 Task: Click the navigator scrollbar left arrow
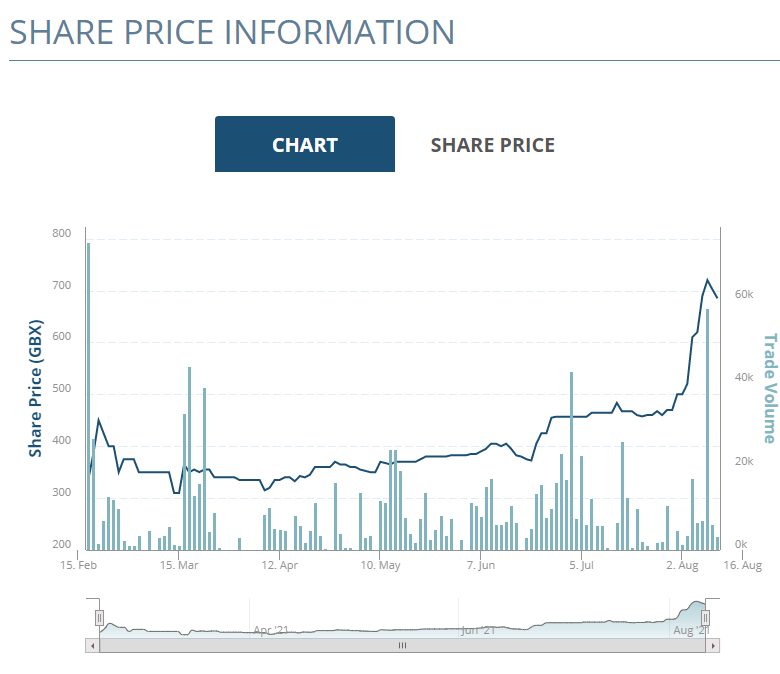pyautogui.click(x=94, y=646)
